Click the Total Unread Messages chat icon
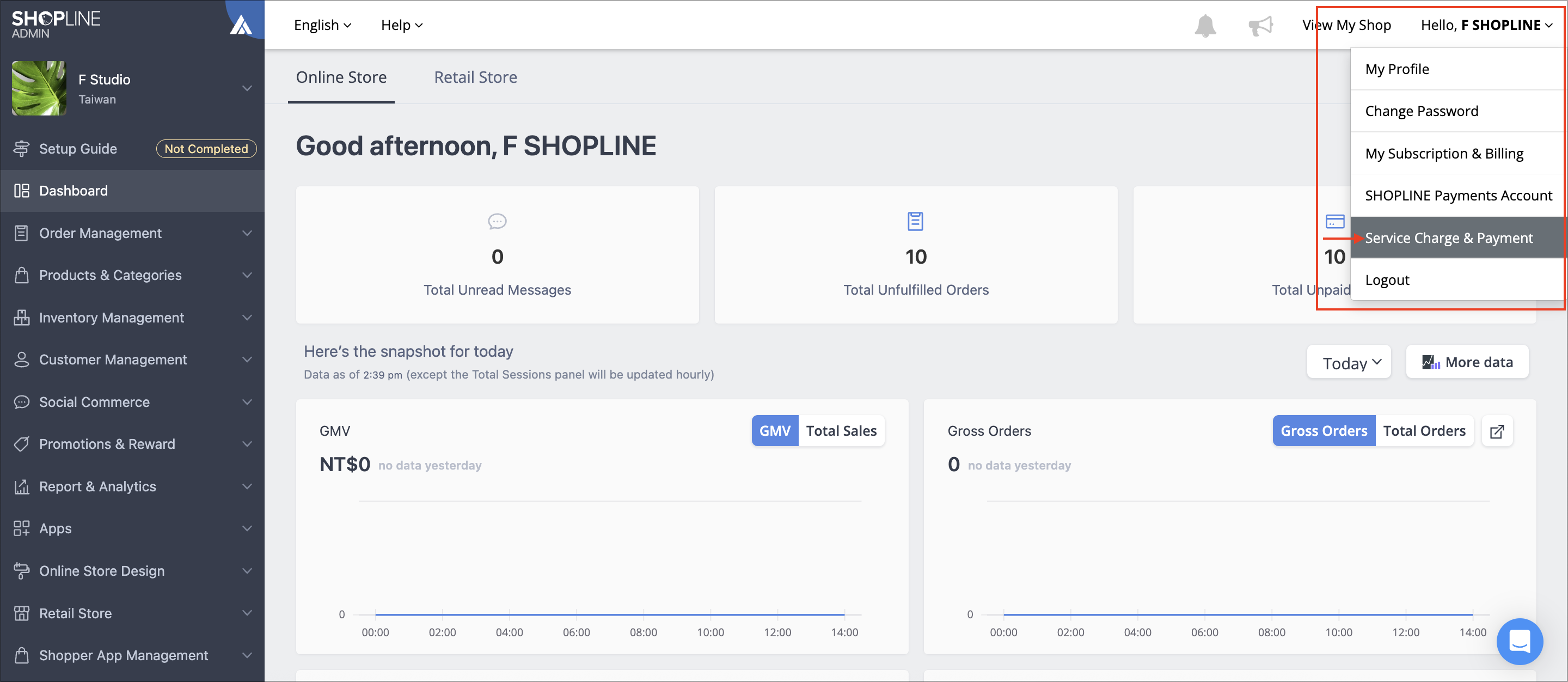This screenshot has width=1568, height=682. click(497, 221)
